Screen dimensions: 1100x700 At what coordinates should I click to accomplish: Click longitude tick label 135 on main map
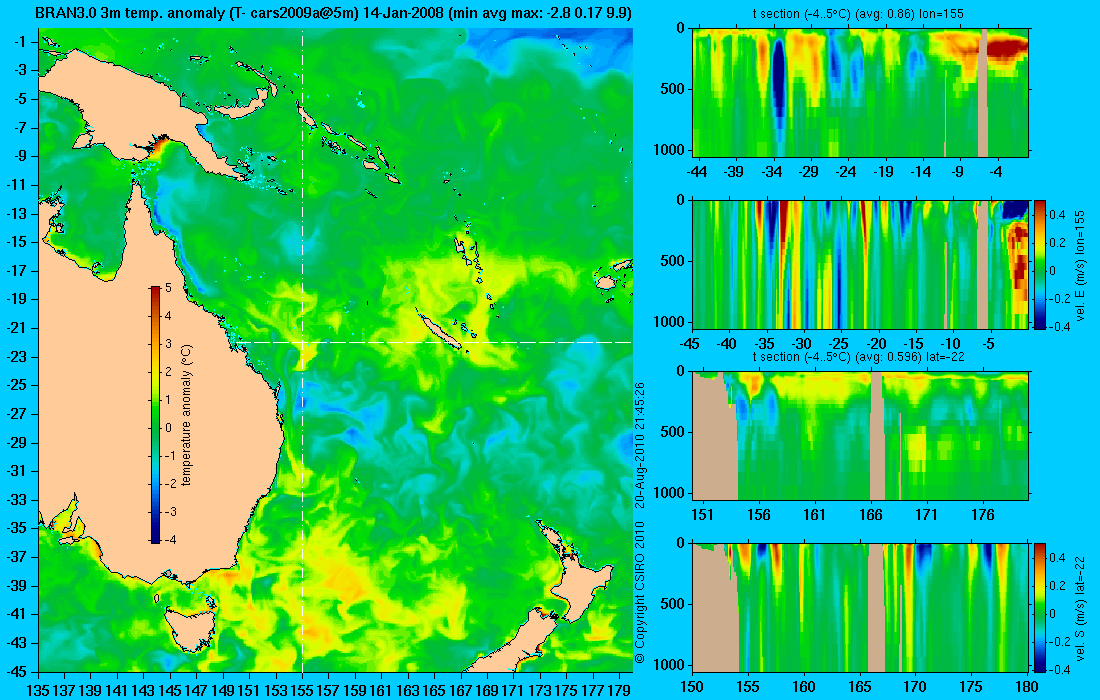(x=38, y=691)
